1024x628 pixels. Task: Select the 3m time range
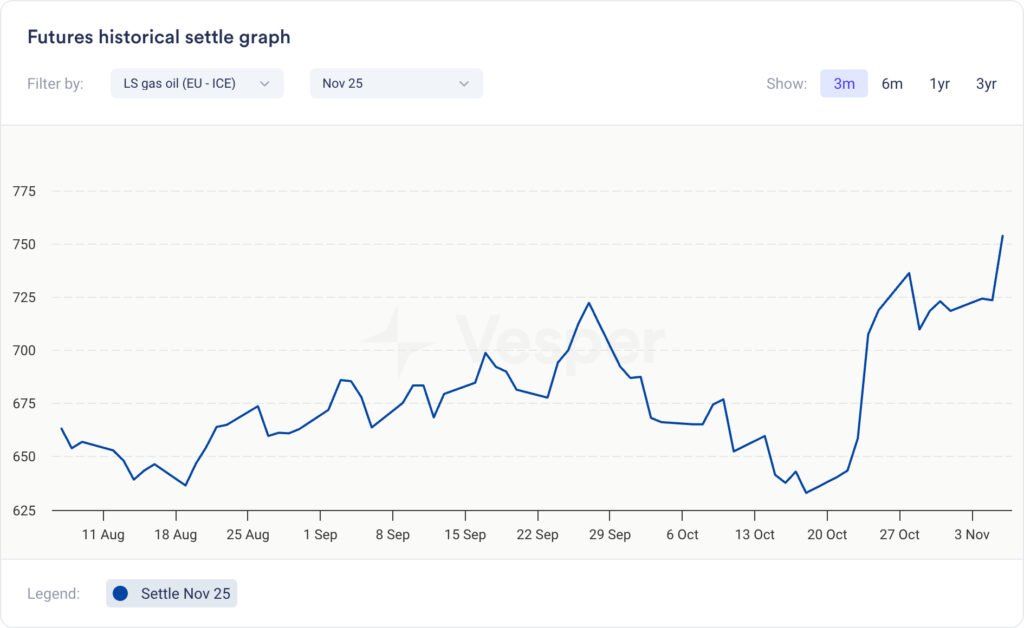click(844, 84)
